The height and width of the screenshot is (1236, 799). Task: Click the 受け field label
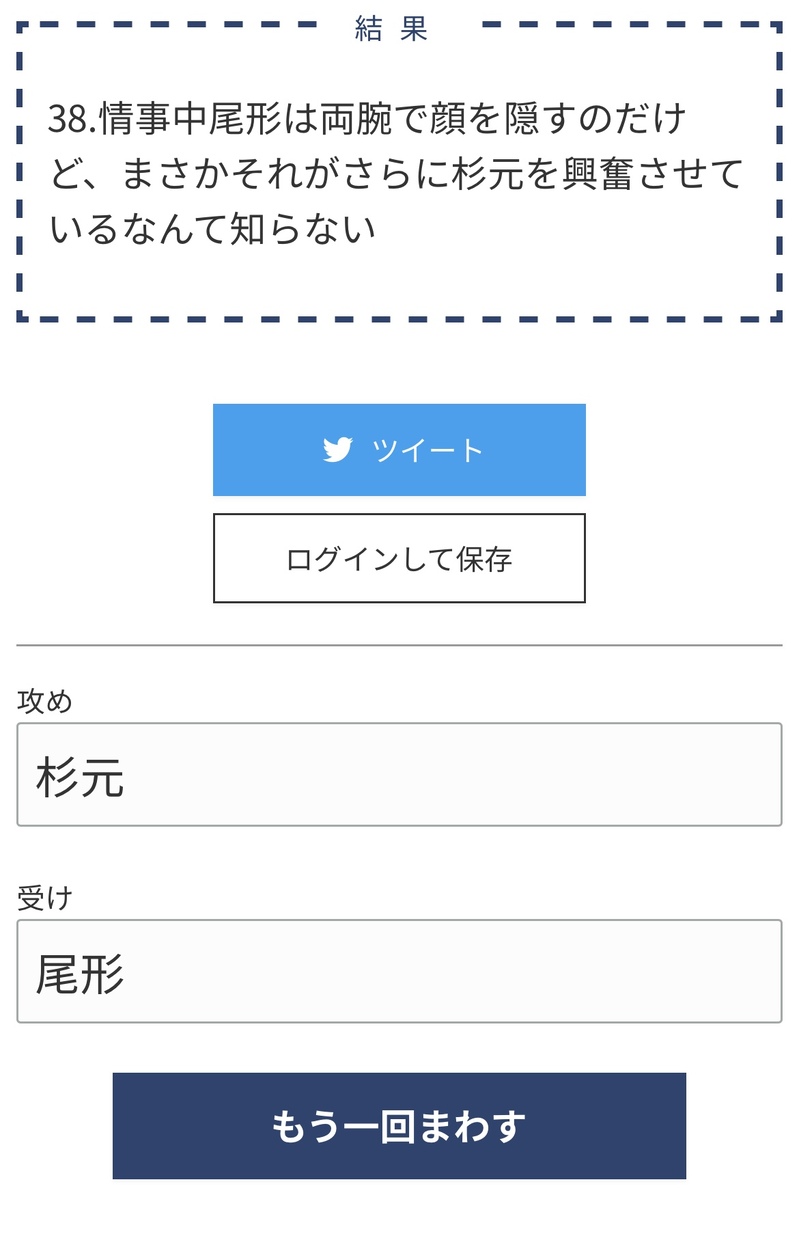(x=45, y=898)
